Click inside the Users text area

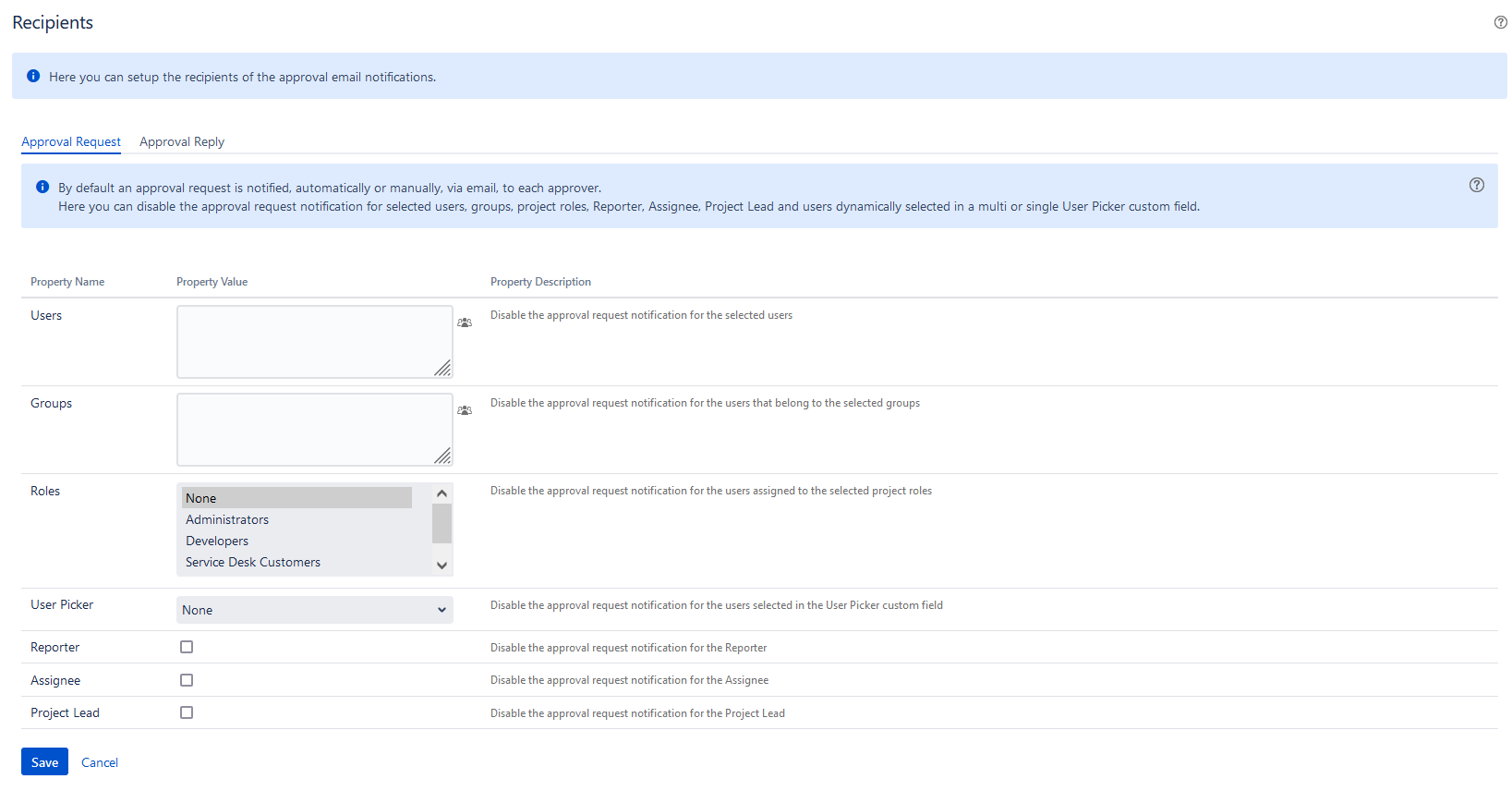(x=314, y=342)
